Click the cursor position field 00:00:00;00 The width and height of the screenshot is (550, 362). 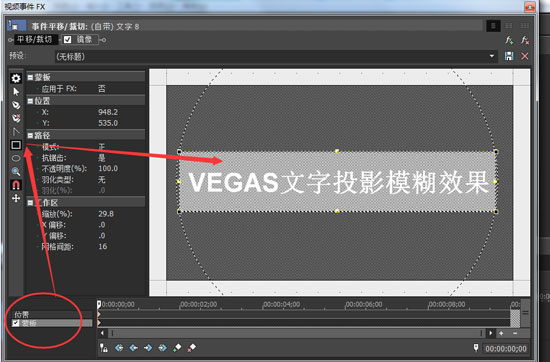(506, 349)
